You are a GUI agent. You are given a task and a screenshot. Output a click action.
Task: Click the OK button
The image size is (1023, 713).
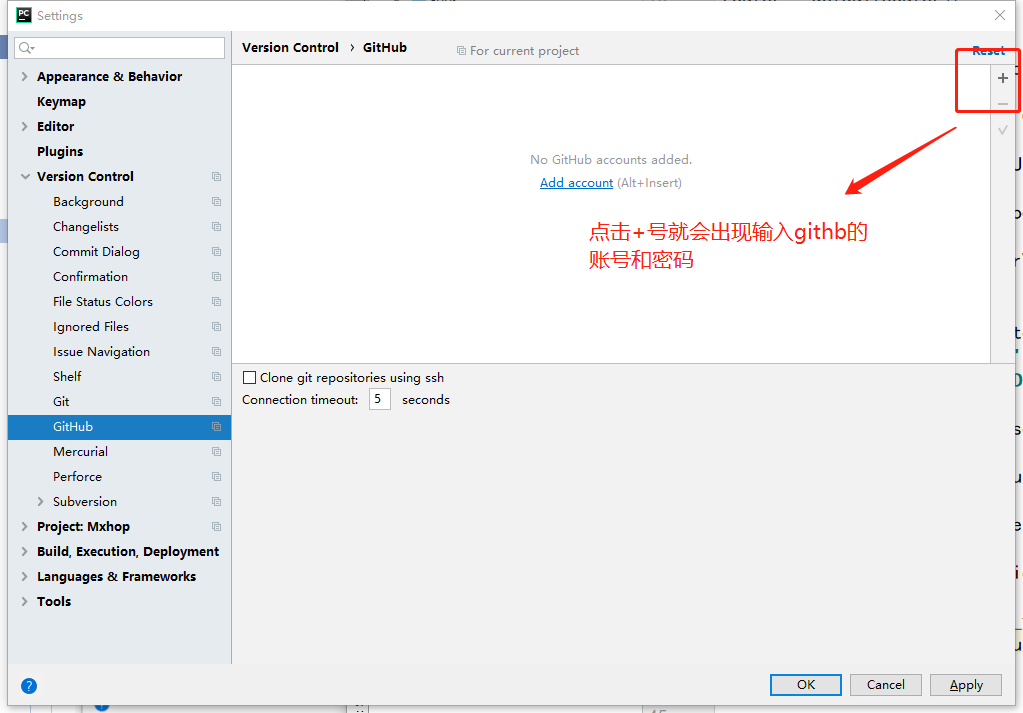[x=806, y=685]
